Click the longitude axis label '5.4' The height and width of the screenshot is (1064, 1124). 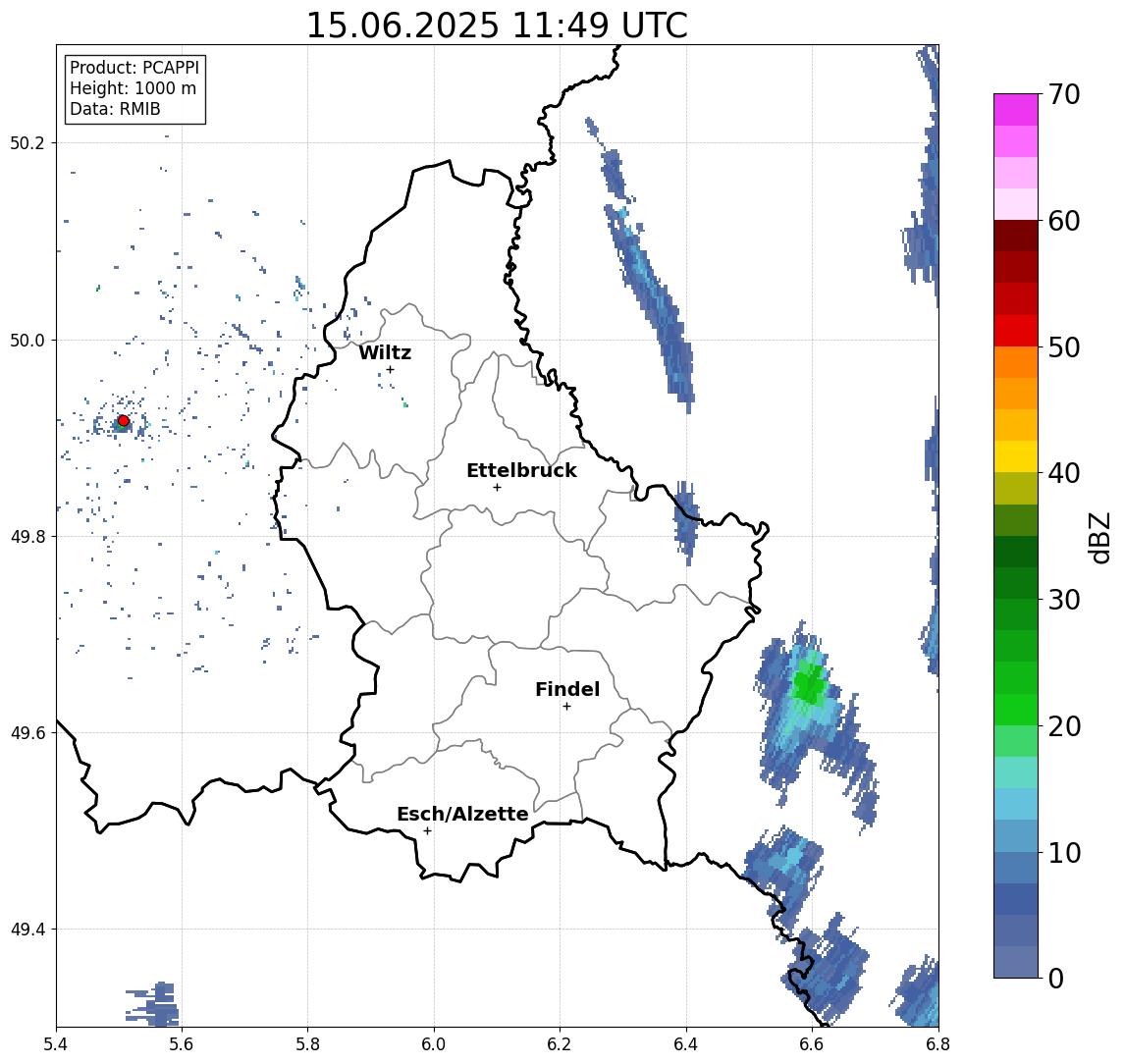[x=56, y=1044]
